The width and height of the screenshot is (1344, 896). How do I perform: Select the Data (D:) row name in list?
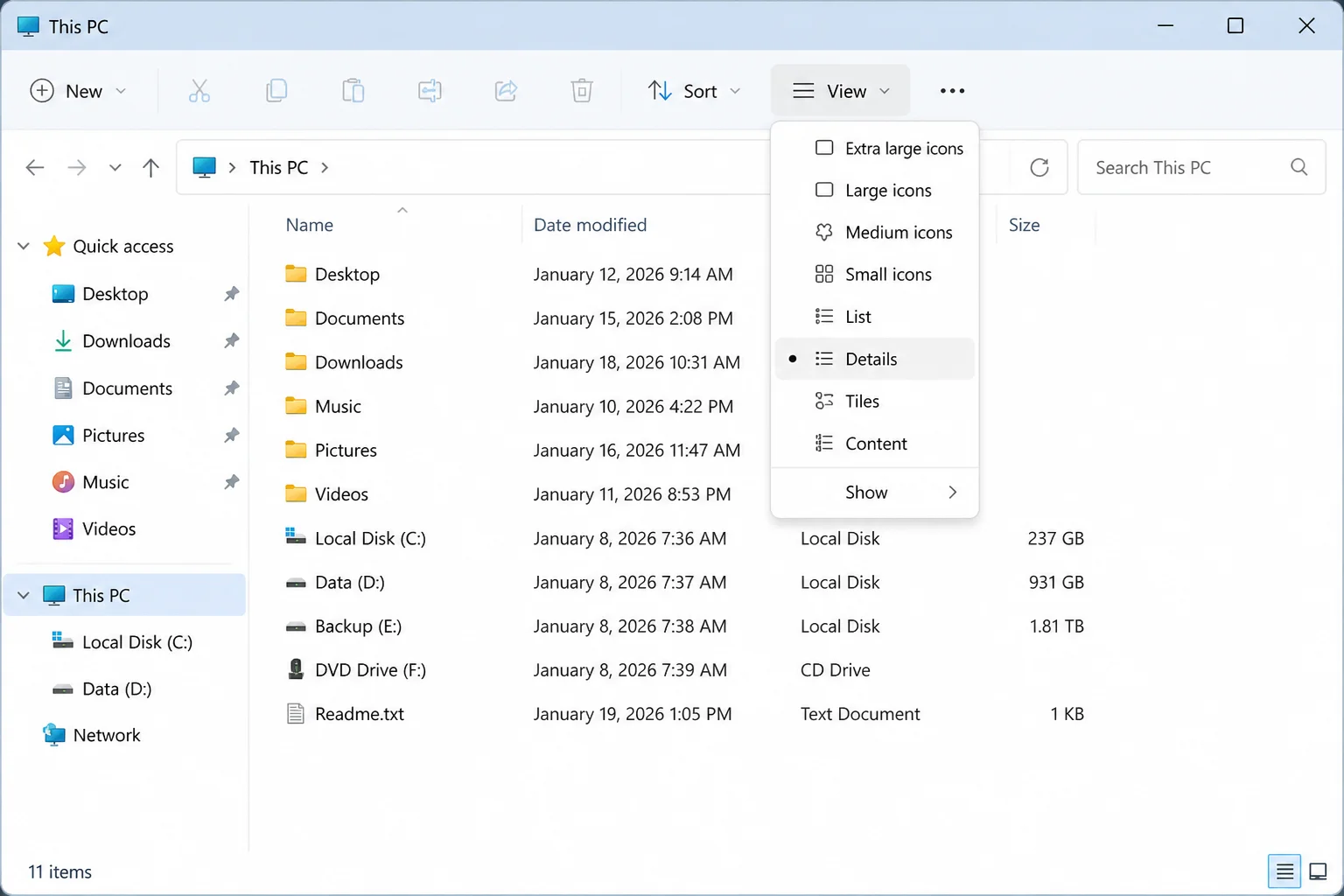pos(350,582)
